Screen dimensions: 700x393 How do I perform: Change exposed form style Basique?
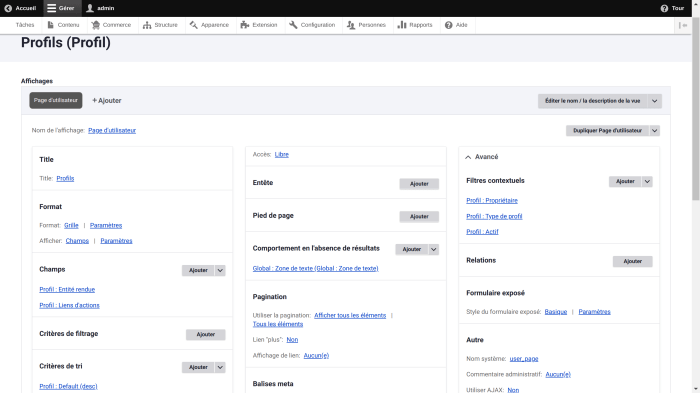[556, 312]
